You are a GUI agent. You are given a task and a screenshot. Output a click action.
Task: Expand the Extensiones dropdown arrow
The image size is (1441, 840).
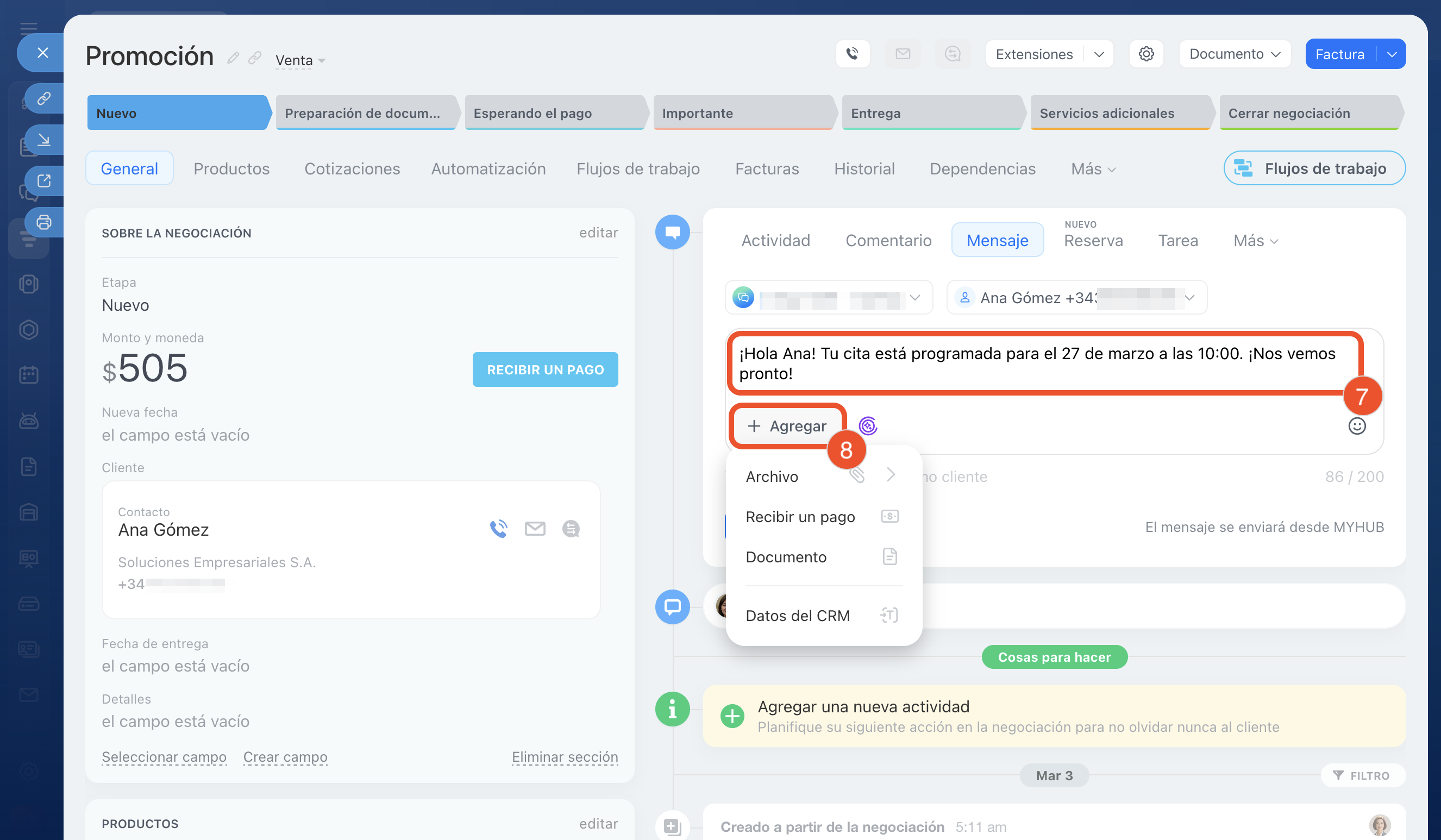(1099, 54)
